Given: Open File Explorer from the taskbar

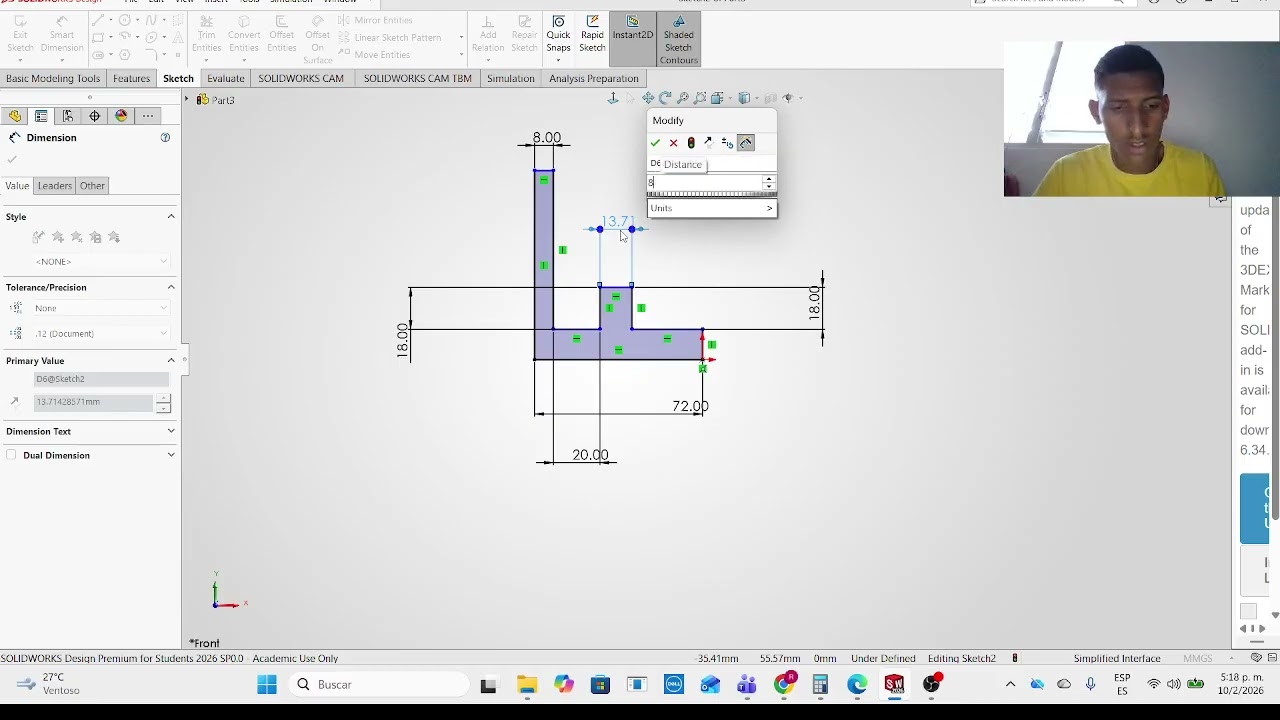Looking at the screenshot, I should pyautogui.click(x=527, y=685).
